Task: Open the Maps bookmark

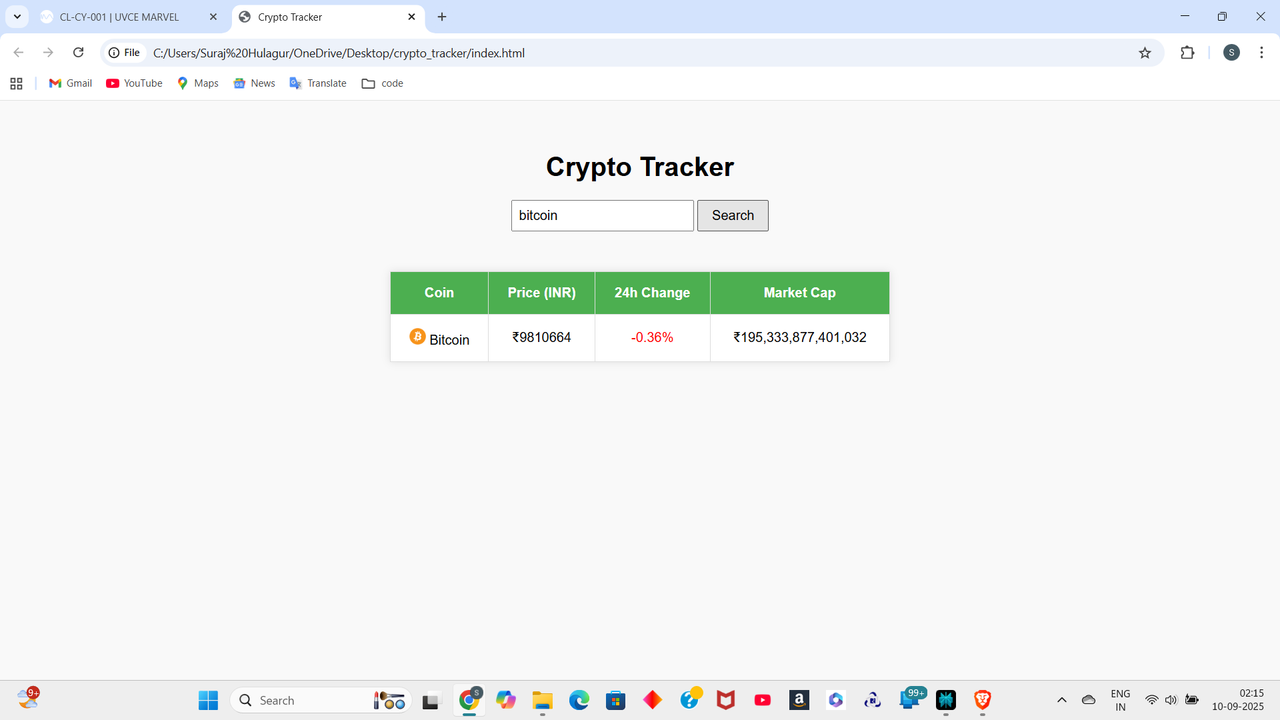Action: [197, 83]
